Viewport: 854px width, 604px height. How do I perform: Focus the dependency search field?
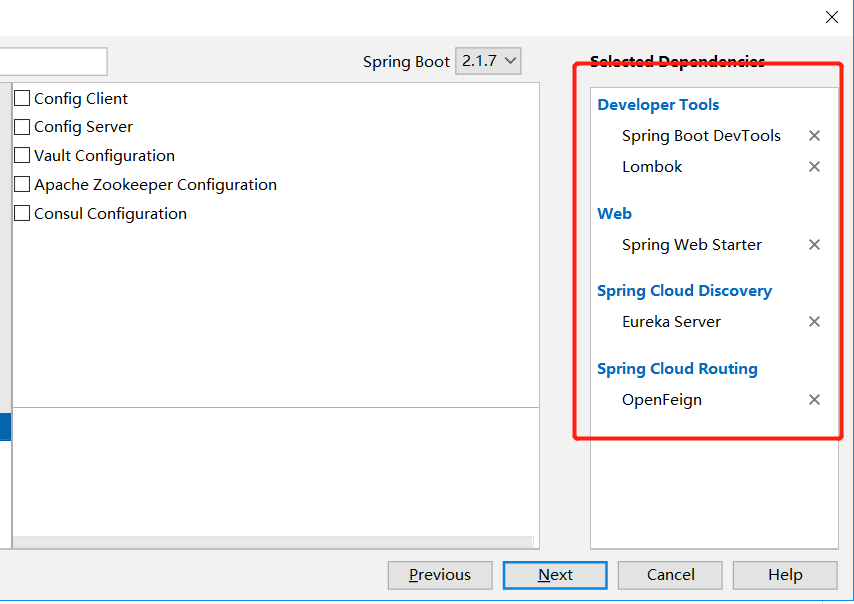pyautogui.click(x=53, y=62)
